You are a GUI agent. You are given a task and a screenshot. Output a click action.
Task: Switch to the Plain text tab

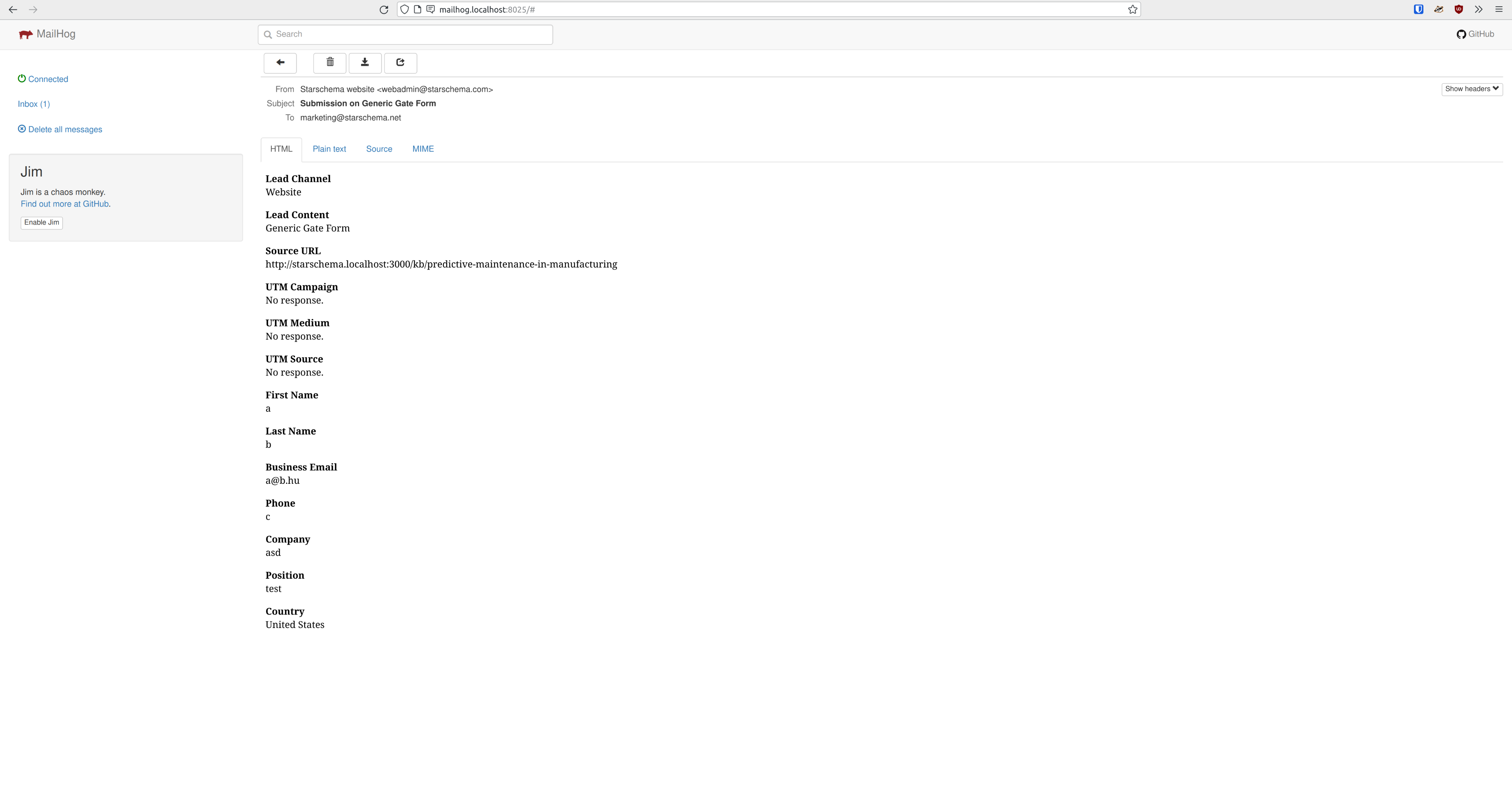(329, 149)
